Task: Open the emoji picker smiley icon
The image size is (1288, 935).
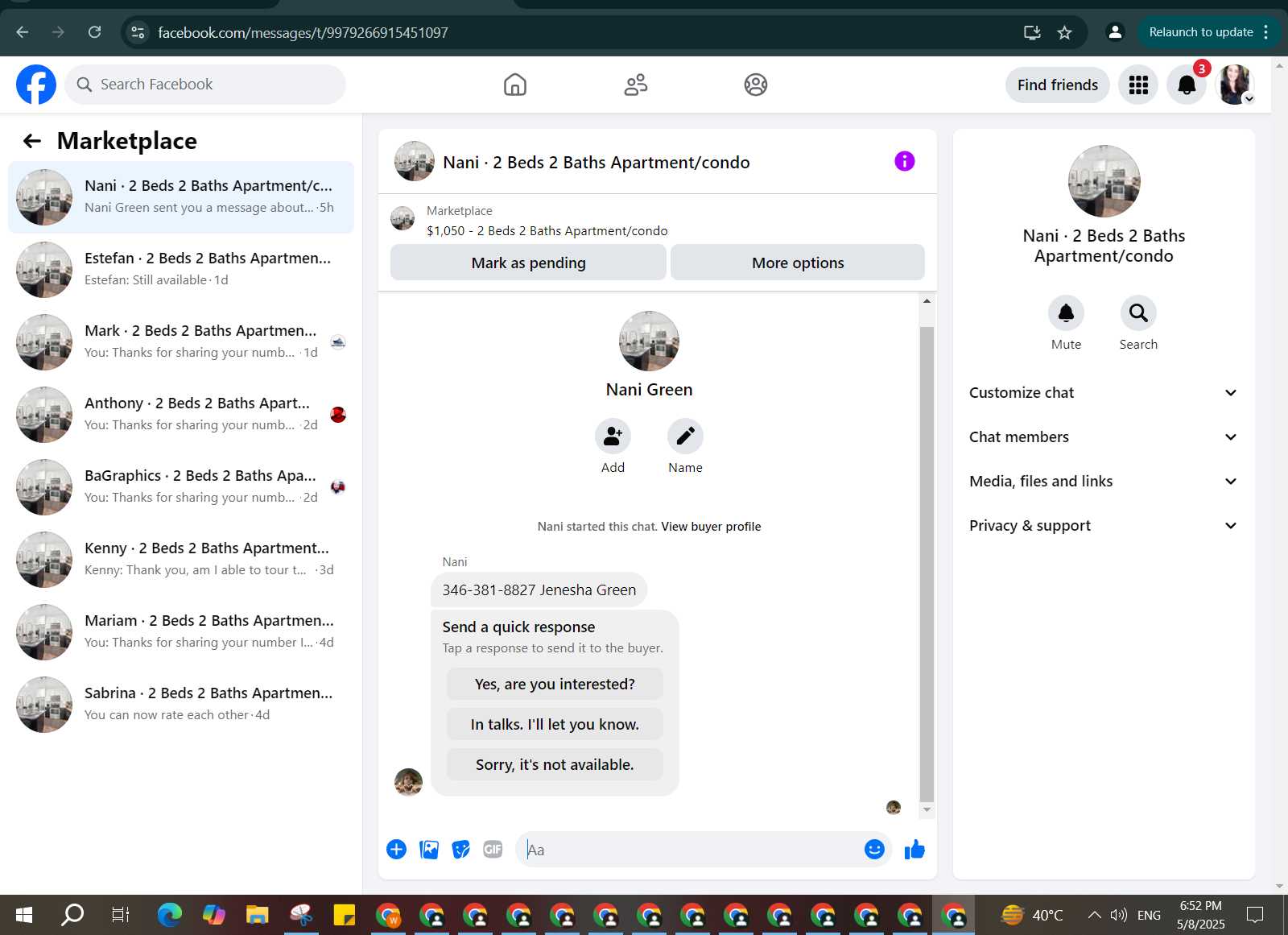Action: pyautogui.click(x=874, y=849)
